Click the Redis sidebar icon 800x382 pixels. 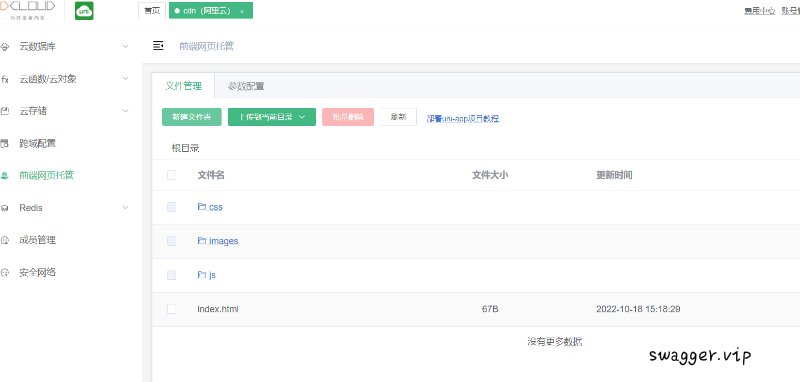pyautogui.click(x=5, y=208)
